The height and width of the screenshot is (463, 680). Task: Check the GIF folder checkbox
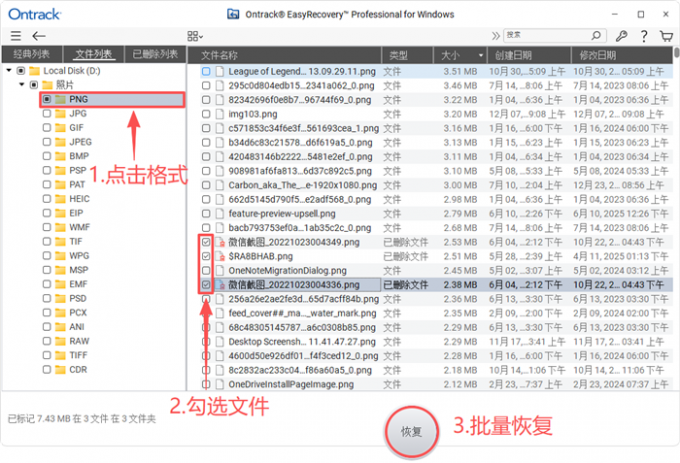tap(47, 127)
